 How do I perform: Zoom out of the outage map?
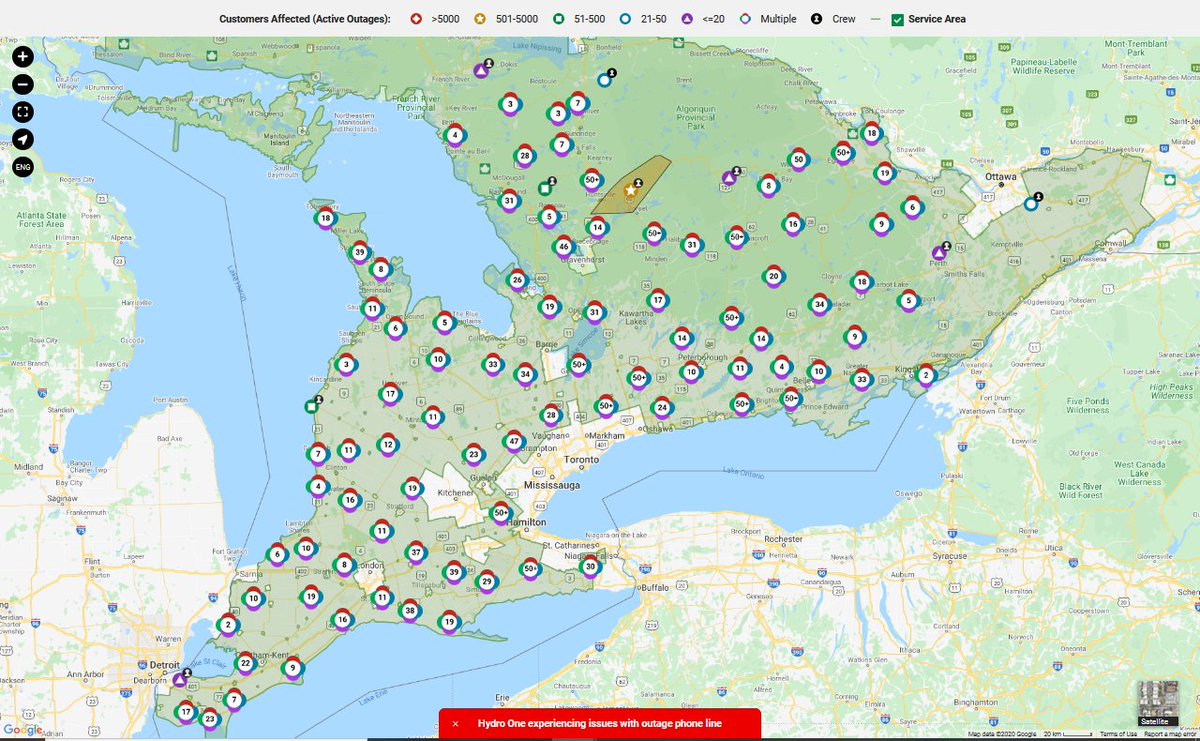pyautogui.click(x=24, y=85)
